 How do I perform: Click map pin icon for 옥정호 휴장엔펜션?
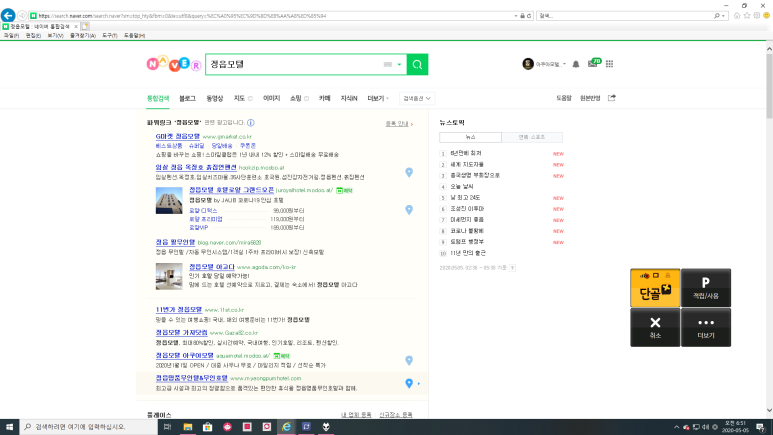(x=409, y=172)
